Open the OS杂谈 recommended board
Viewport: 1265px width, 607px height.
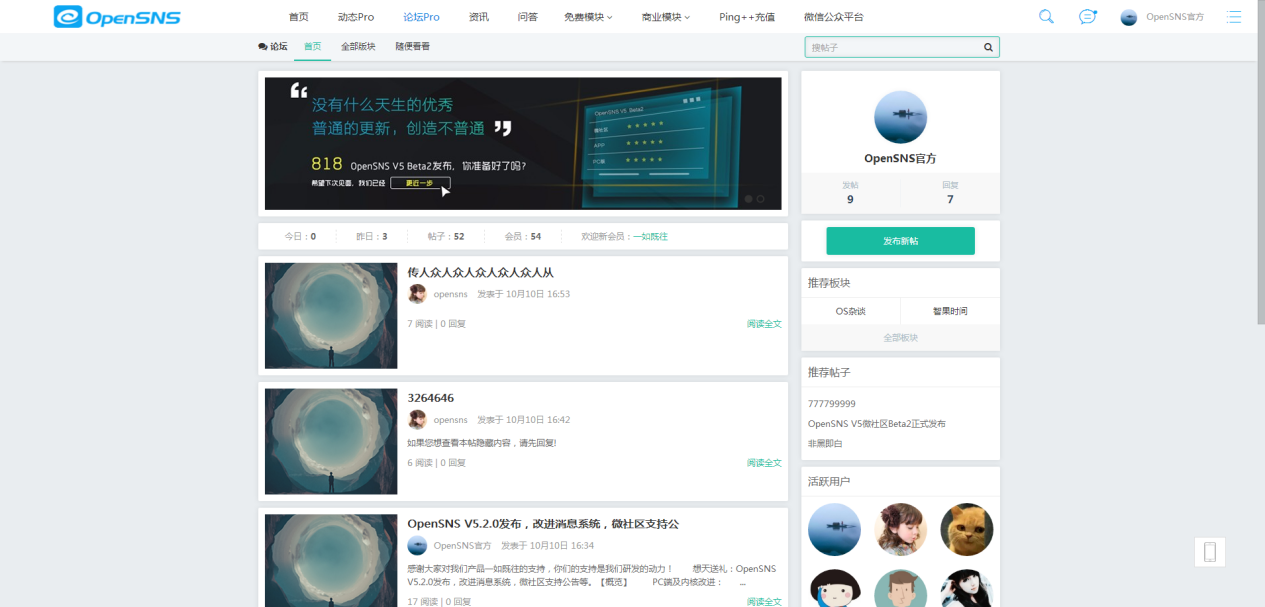851,311
